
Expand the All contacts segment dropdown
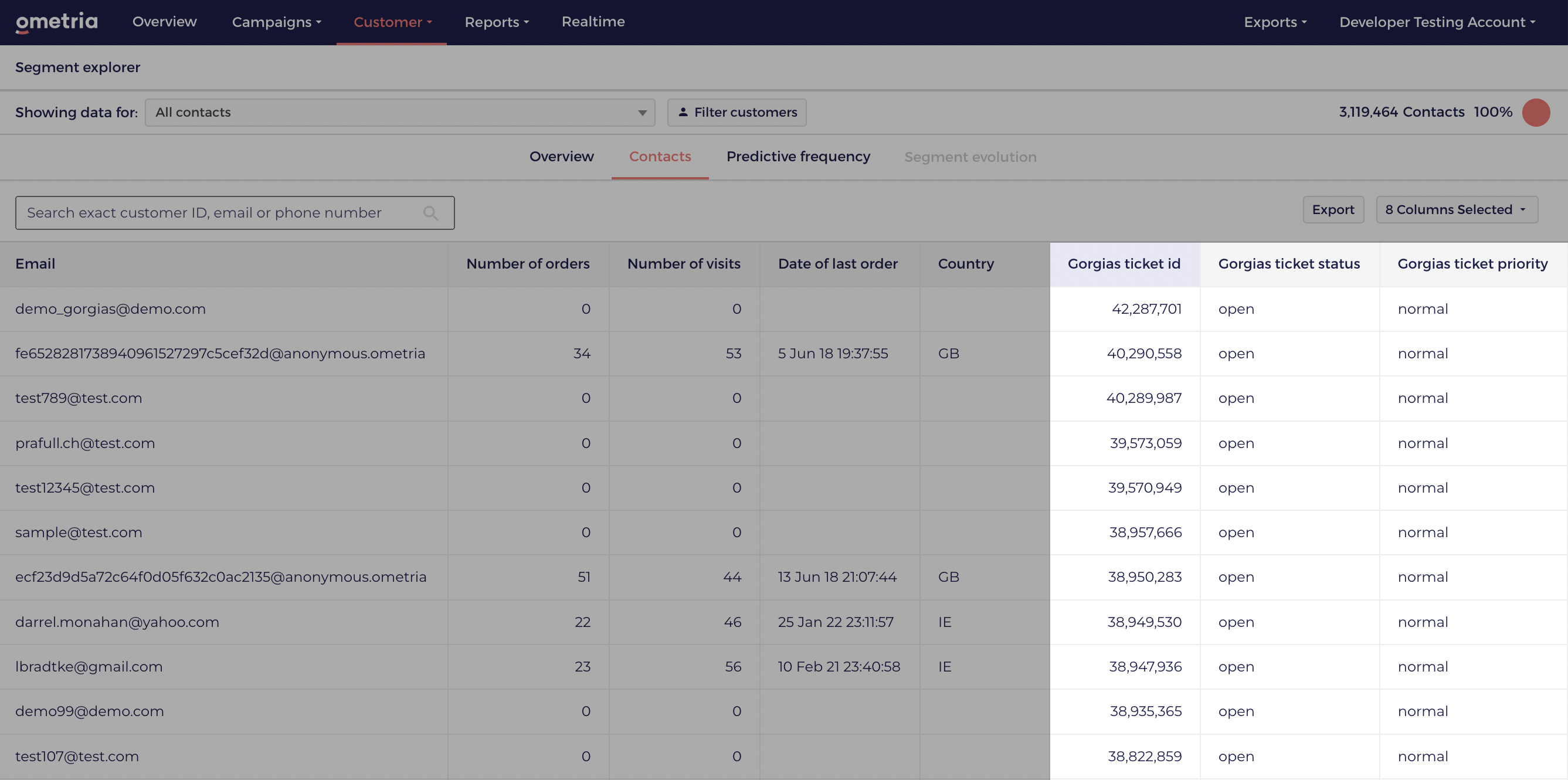tap(400, 113)
